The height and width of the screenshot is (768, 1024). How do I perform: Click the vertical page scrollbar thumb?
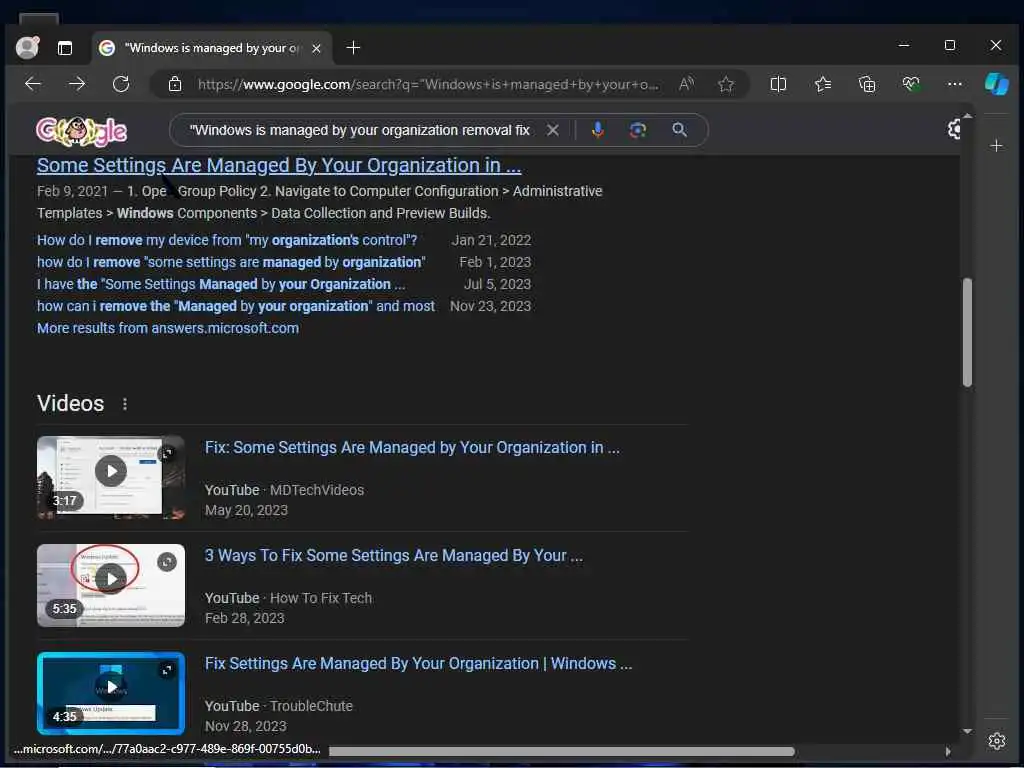pyautogui.click(x=967, y=333)
